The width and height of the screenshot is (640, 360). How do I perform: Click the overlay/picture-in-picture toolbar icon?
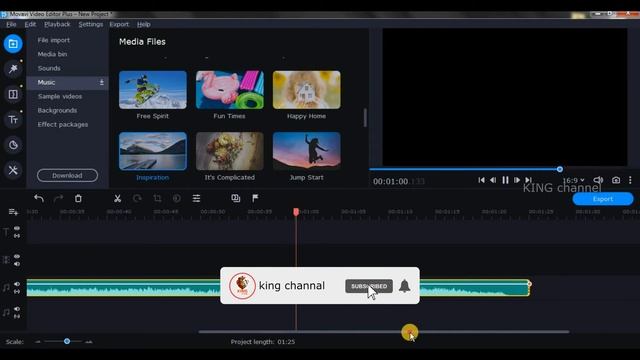pos(236,198)
